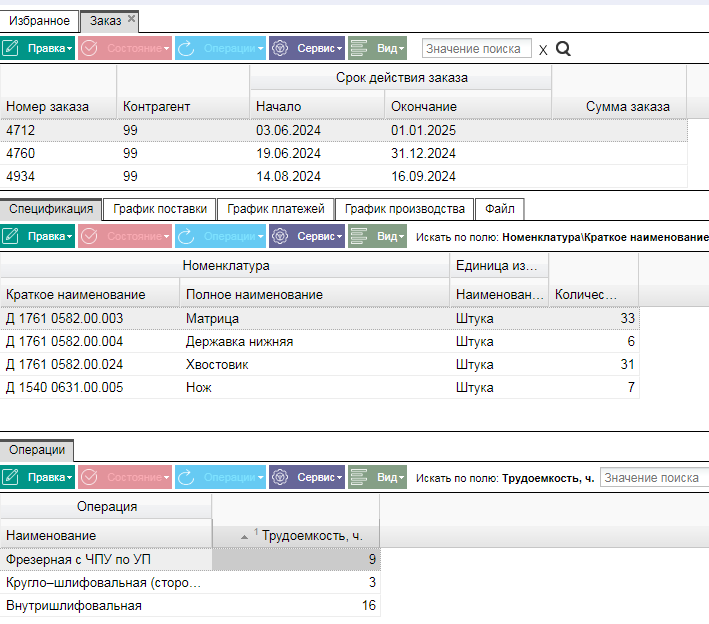The height and width of the screenshot is (624, 709).
Task: Click the refresh arrow icon in orders toolbar
Action: 186,48
